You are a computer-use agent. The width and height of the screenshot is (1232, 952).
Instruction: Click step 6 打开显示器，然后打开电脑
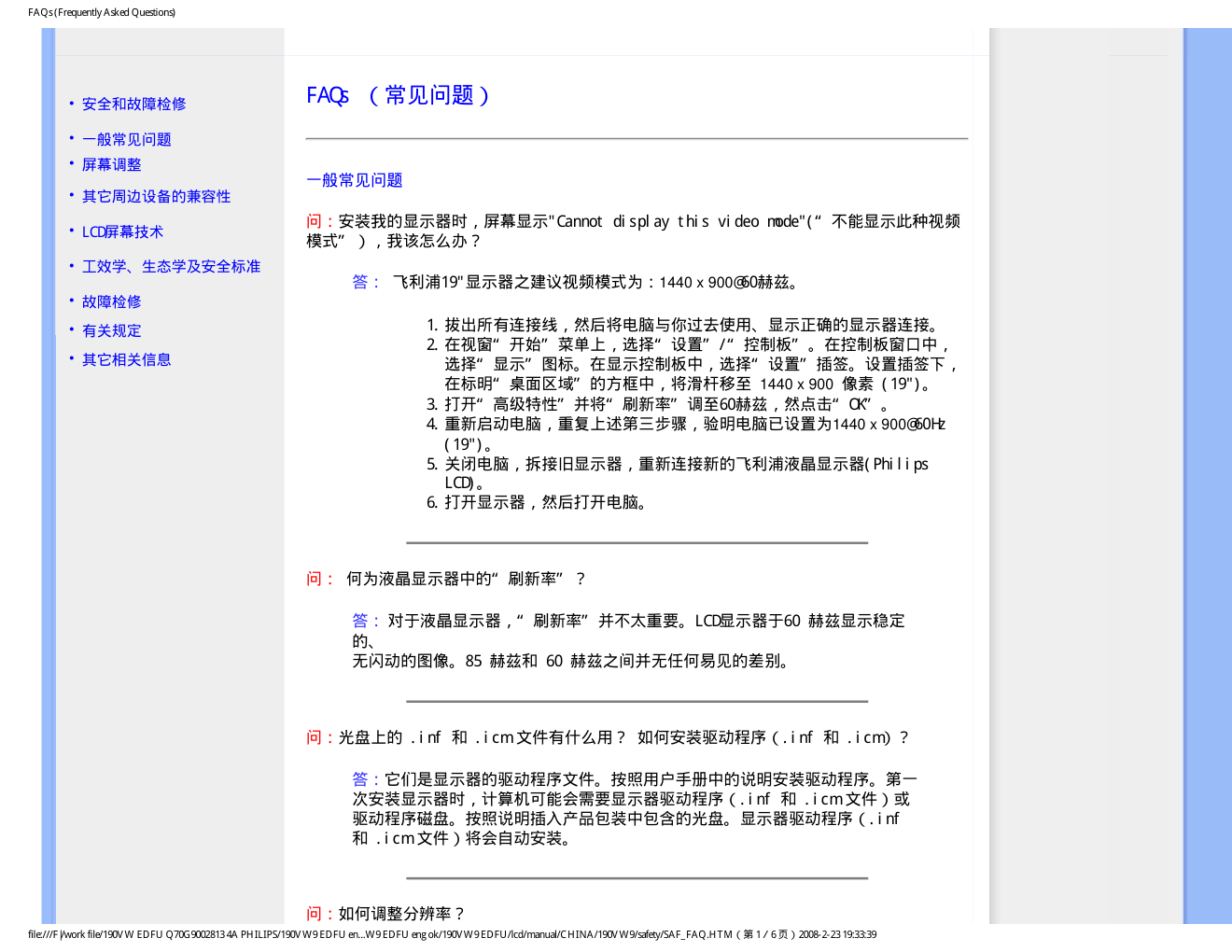tap(547, 502)
